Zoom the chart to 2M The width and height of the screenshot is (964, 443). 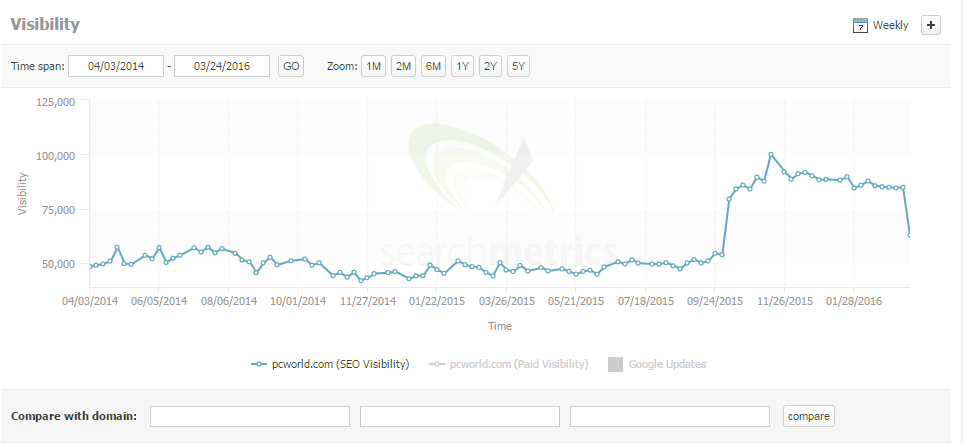pos(403,66)
